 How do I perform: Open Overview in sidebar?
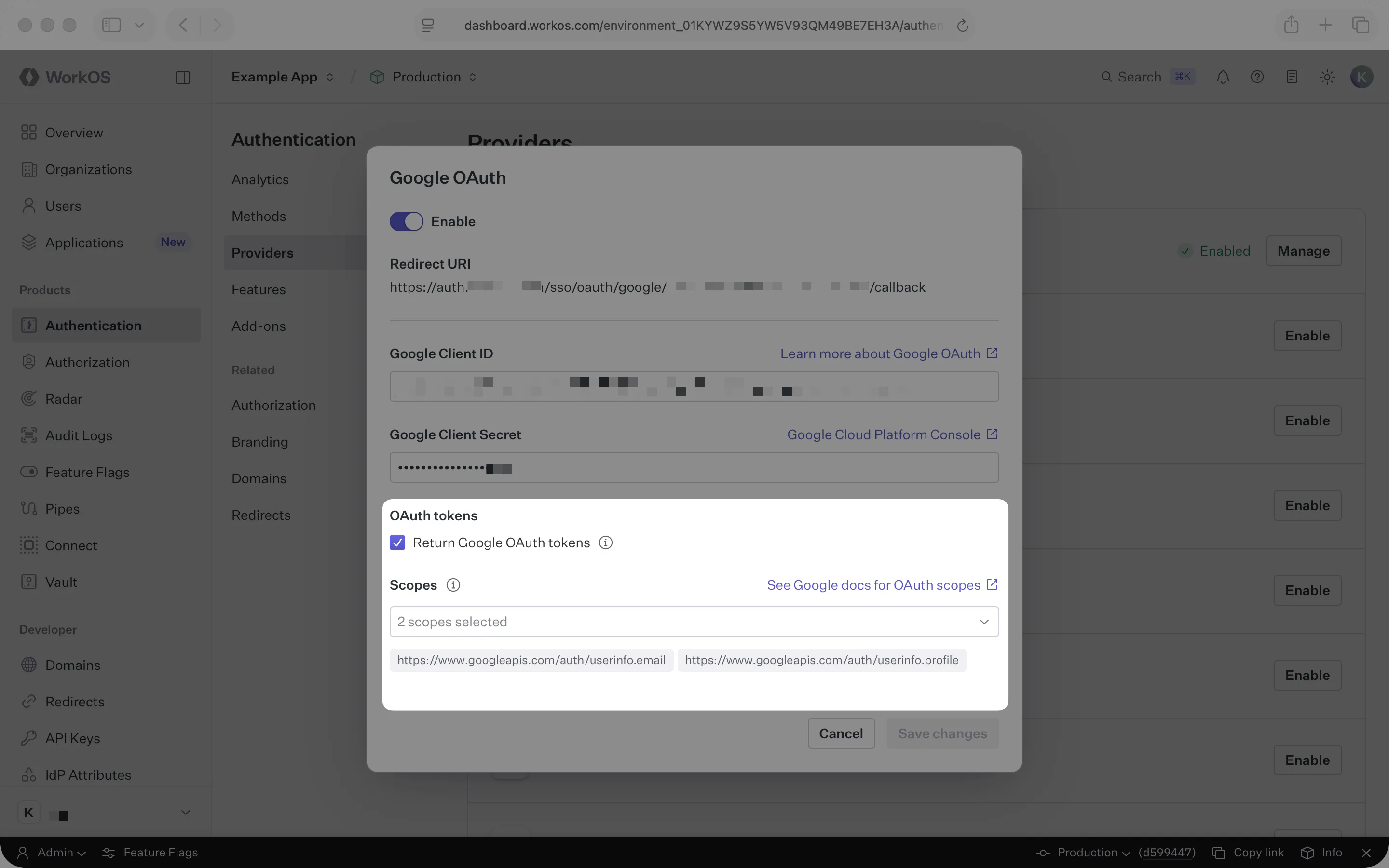point(106,133)
